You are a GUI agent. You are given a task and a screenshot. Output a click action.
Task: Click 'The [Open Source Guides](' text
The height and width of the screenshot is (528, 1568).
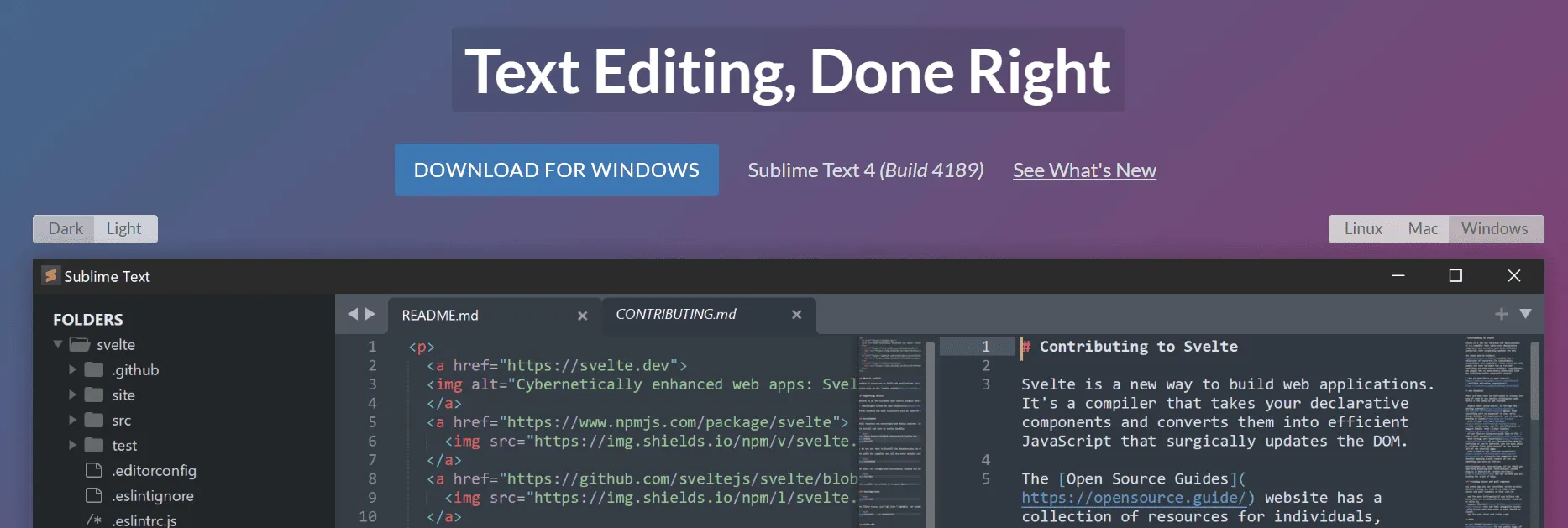pyautogui.click(x=1134, y=479)
